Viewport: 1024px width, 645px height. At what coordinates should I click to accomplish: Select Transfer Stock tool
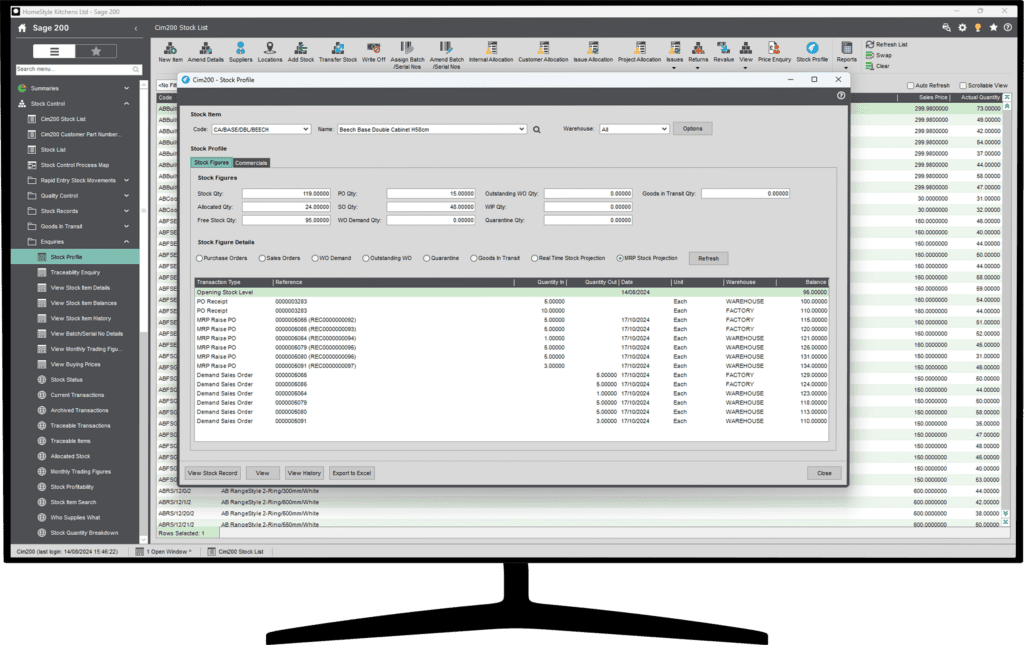(338, 52)
